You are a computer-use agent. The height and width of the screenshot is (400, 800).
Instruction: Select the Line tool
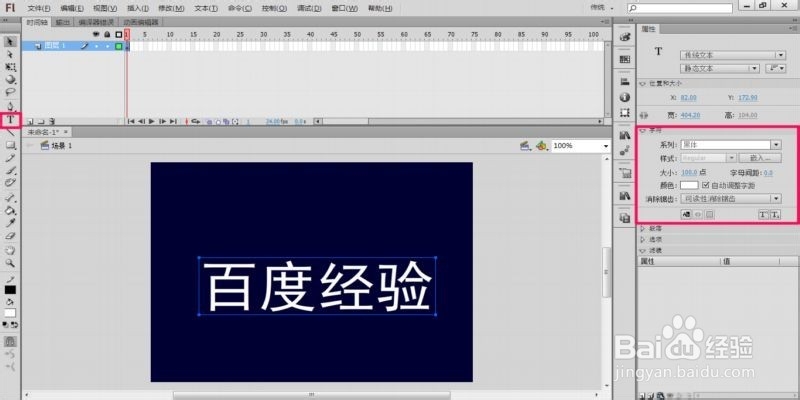point(10,132)
